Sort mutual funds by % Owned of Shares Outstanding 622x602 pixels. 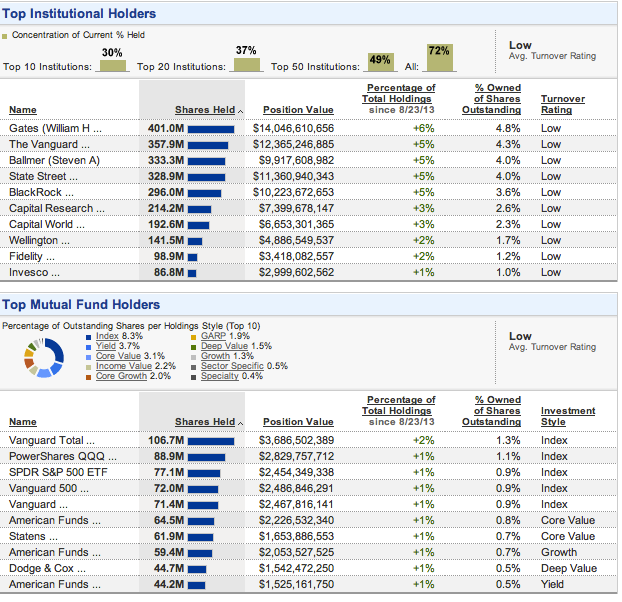tap(491, 411)
